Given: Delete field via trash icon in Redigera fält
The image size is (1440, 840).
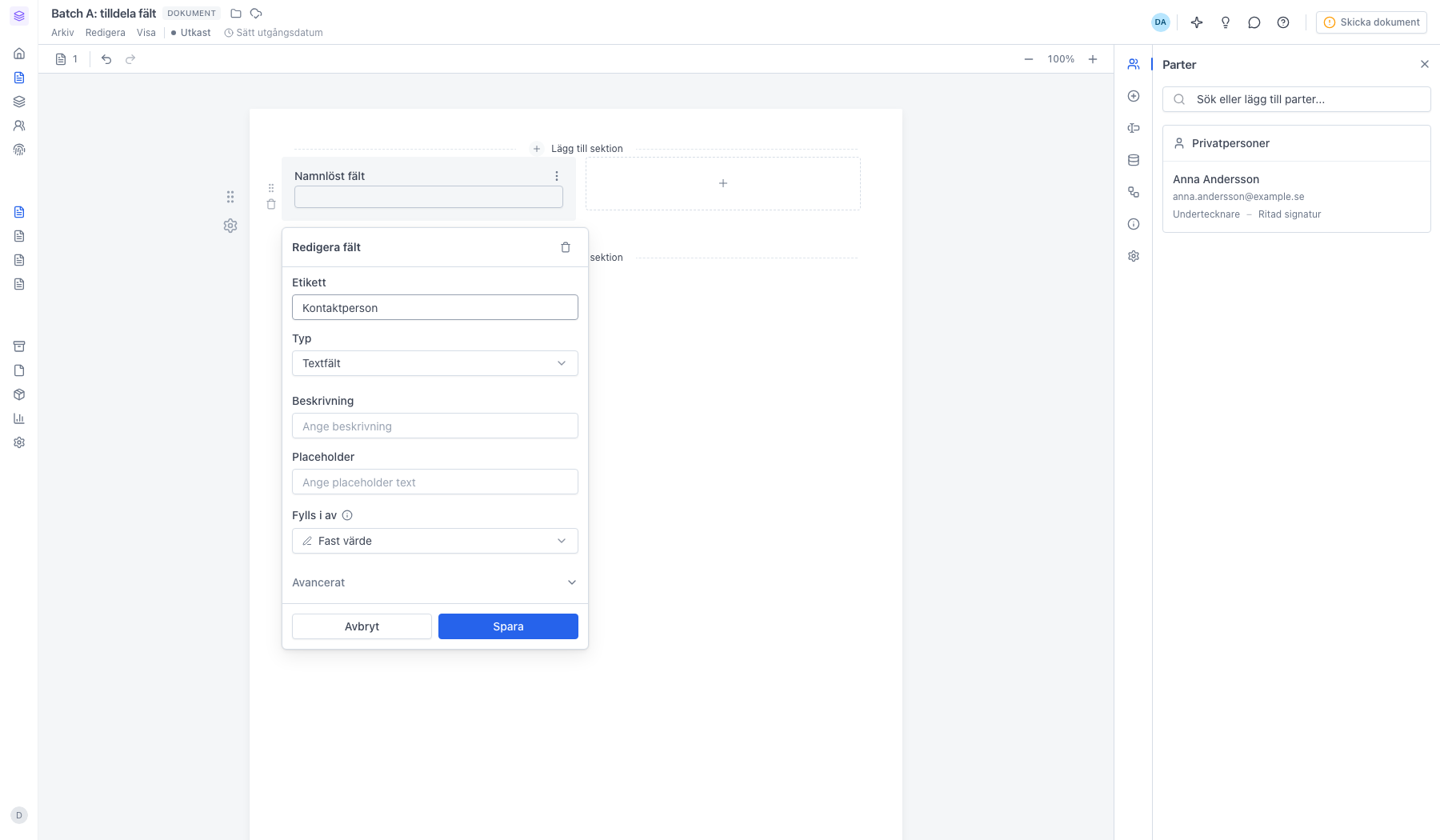Looking at the screenshot, I should (566, 247).
